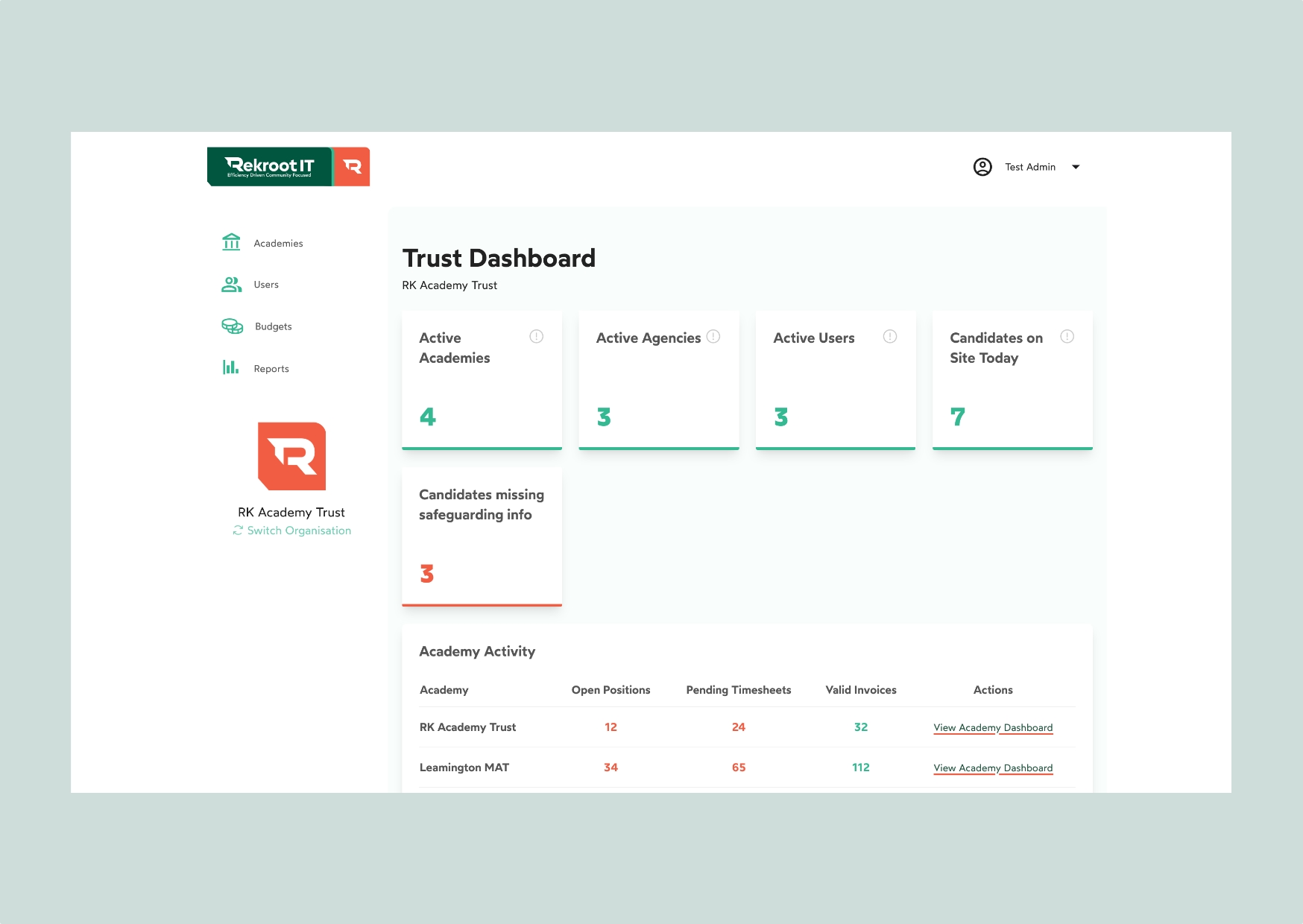Show info for Candidates on Site Today
The width and height of the screenshot is (1303, 924).
[x=1067, y=337]
